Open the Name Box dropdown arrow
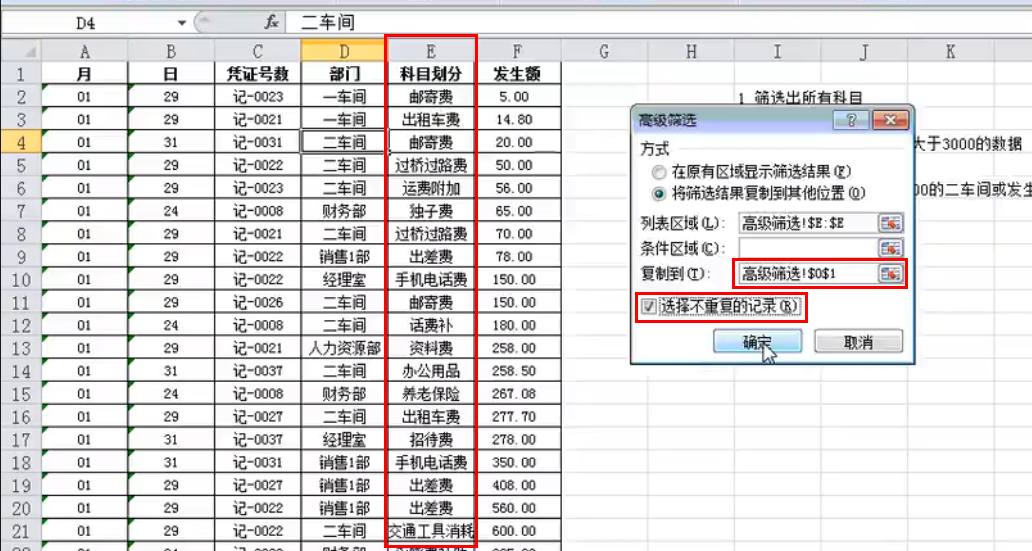 click(181, 22)
